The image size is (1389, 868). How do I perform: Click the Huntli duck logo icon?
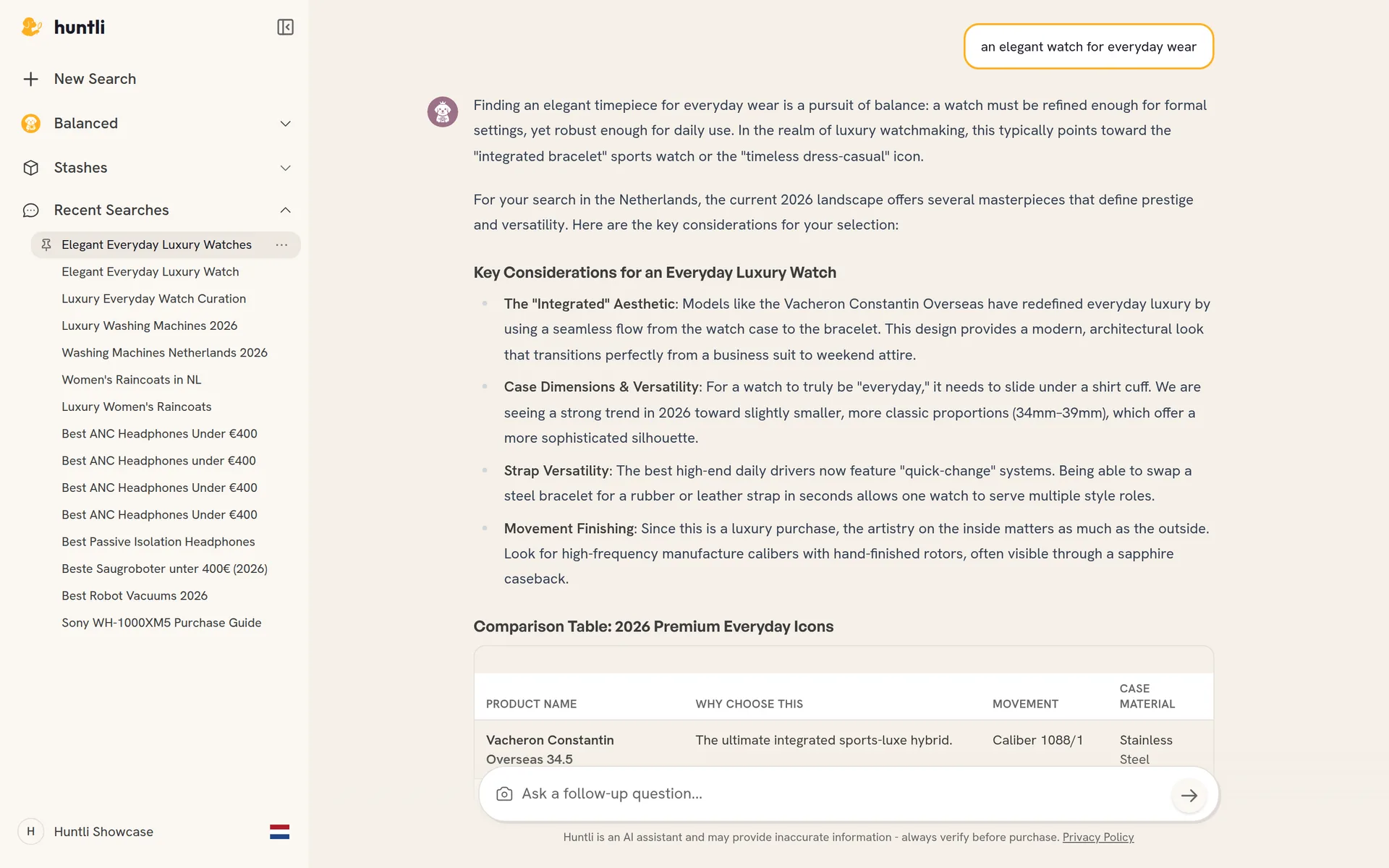point(31,27)
